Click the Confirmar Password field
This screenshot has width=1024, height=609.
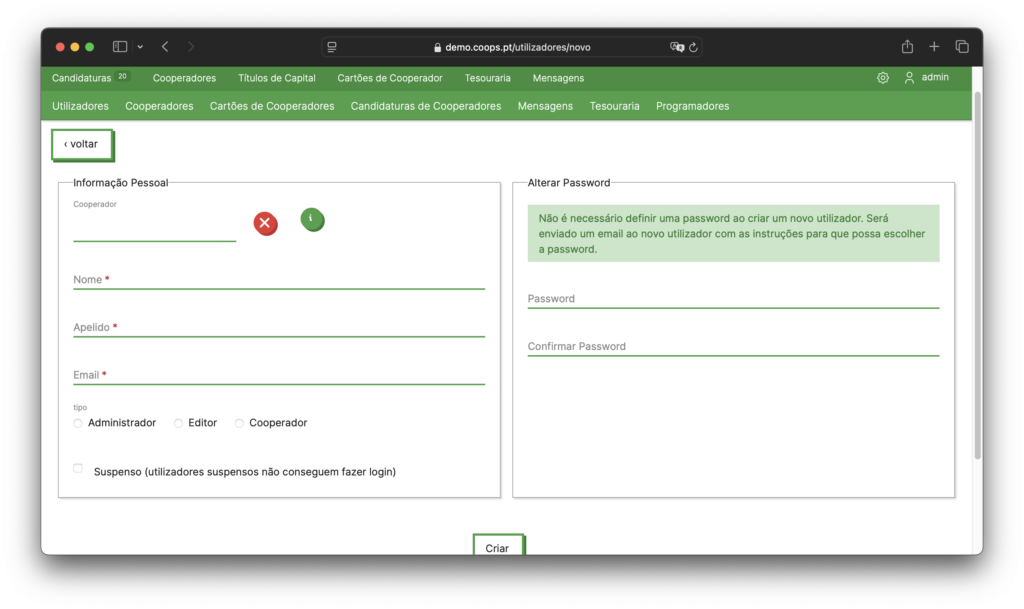click(x=732, y=346)
